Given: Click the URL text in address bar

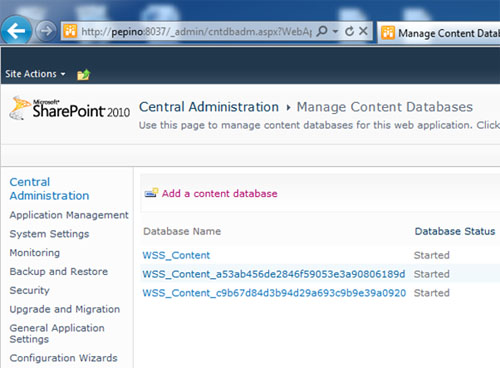Looking at the screenshot, I should pos(197,31).
